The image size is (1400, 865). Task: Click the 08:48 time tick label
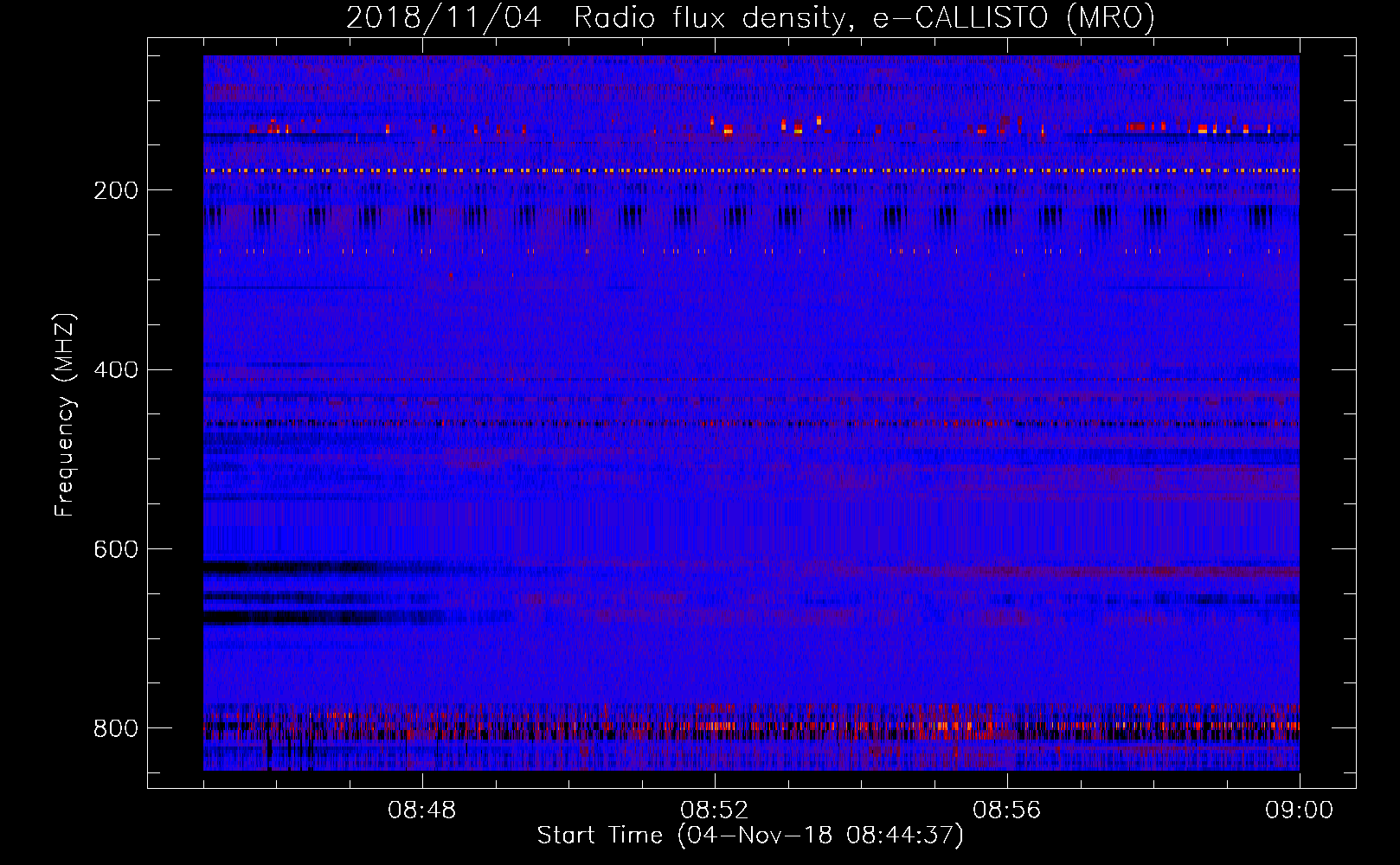click(x=422, y=811)
